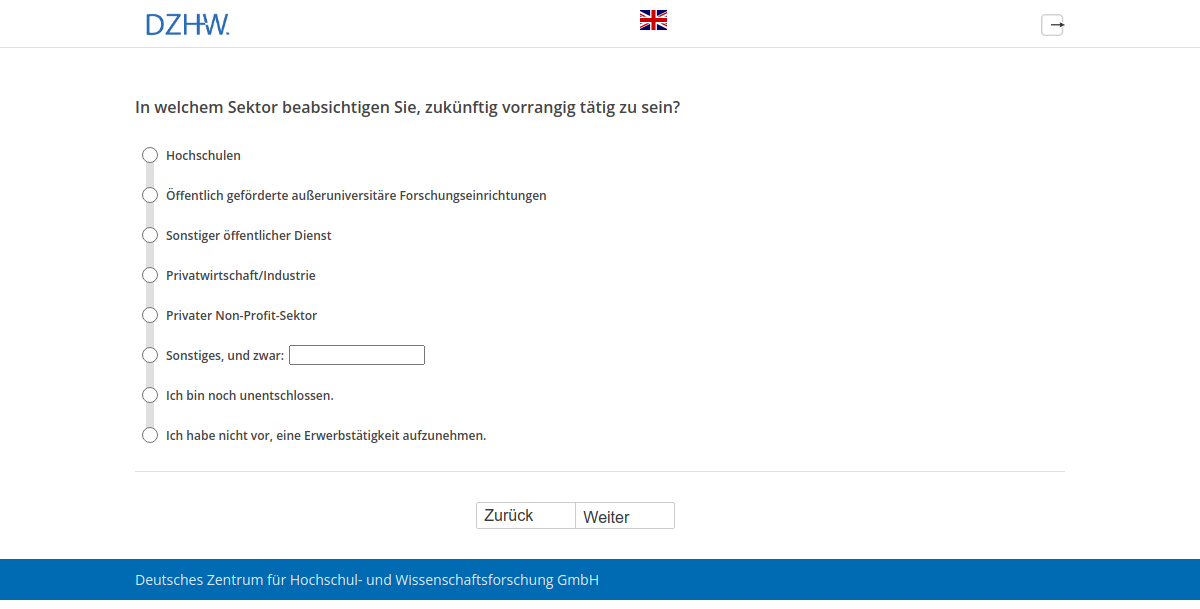Click inside the Sonstiges text field

point(356,355)
